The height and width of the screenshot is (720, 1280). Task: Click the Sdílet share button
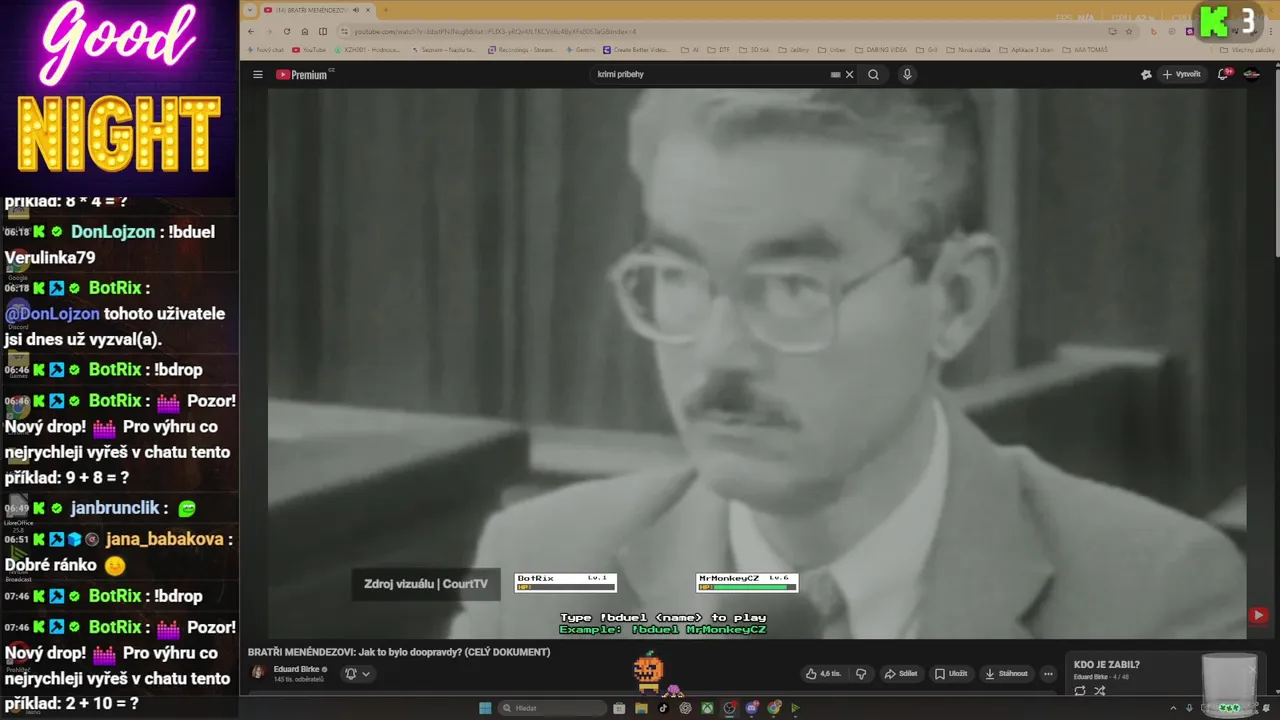pos(901,674)
